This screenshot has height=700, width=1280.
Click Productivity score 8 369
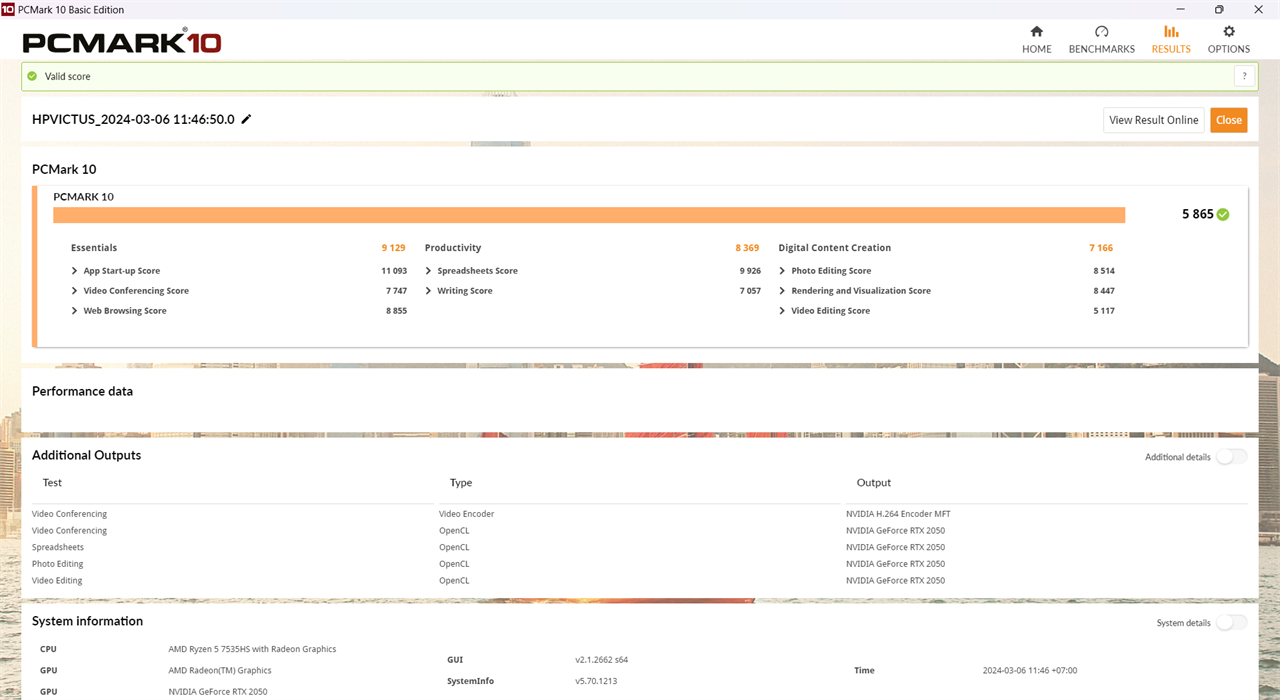pos(747,248)
